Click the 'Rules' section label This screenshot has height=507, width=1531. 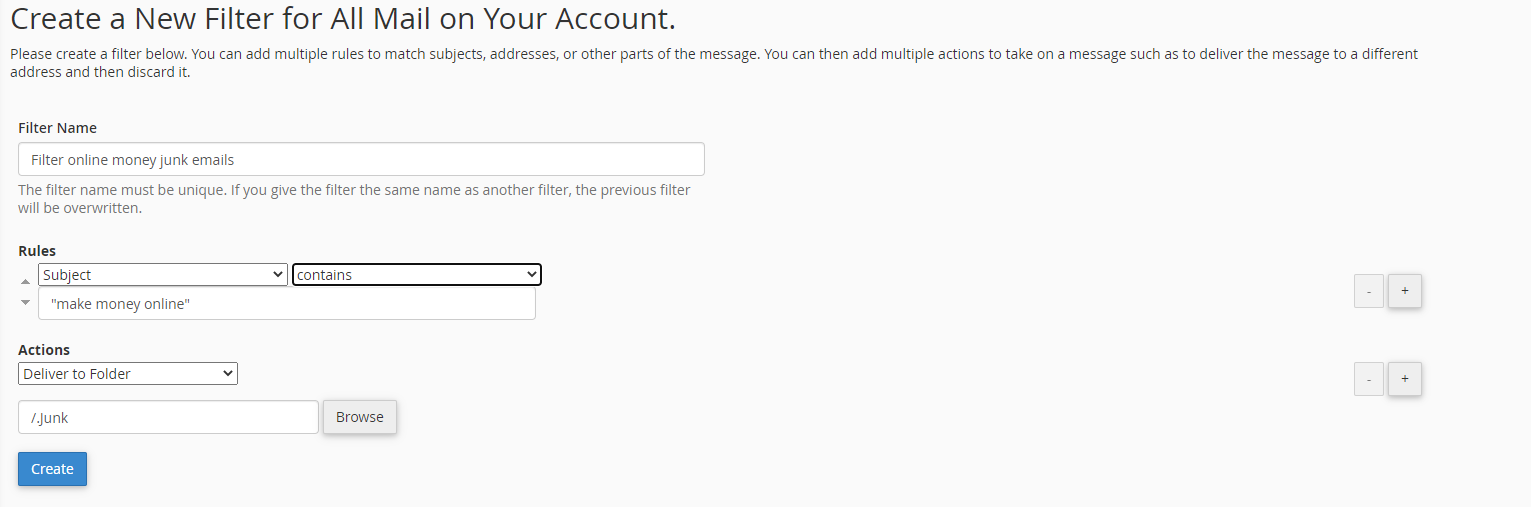(x=37, y=251)
